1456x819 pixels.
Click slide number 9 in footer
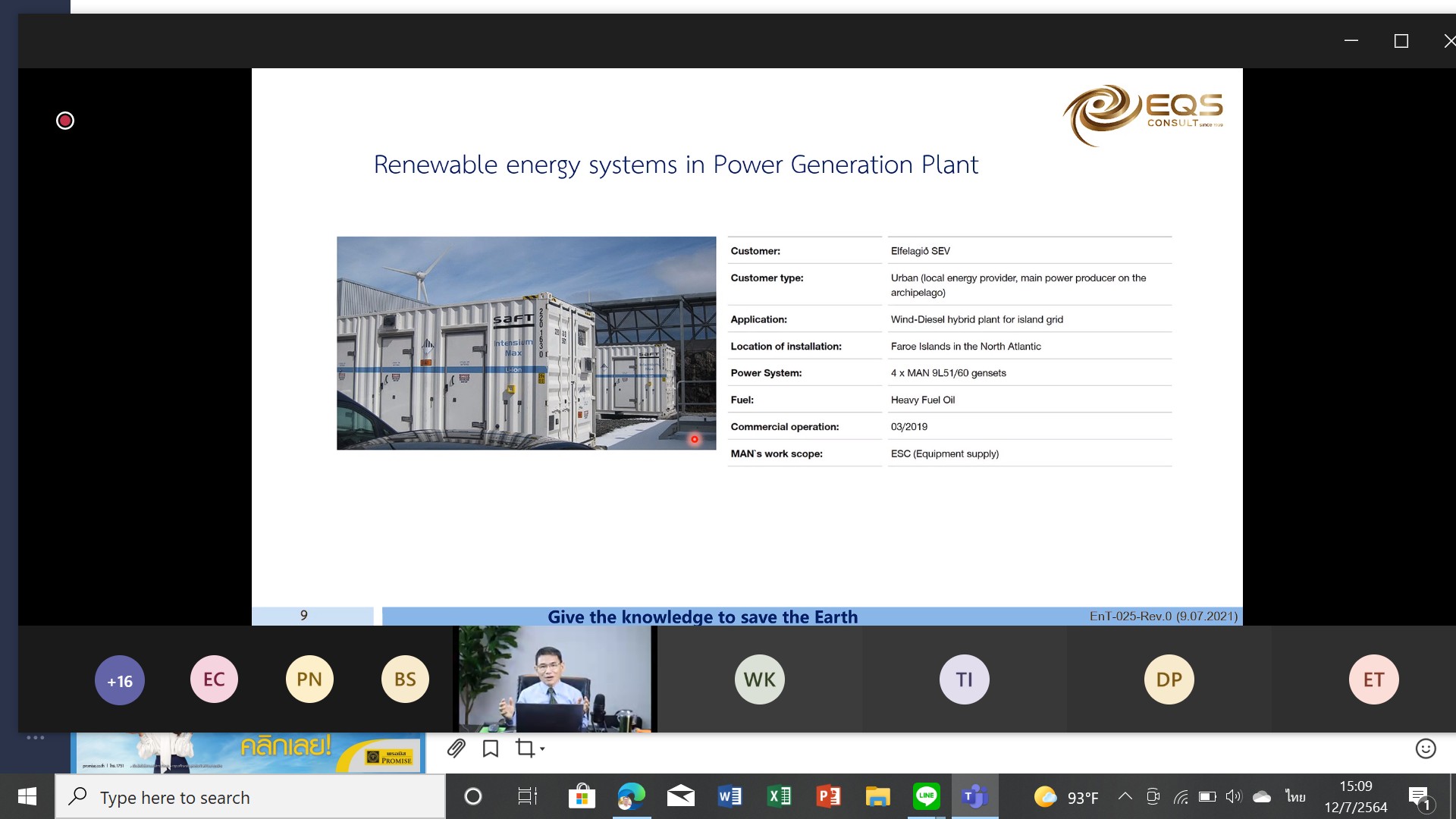pyautogui.click(x=303, y=615)
